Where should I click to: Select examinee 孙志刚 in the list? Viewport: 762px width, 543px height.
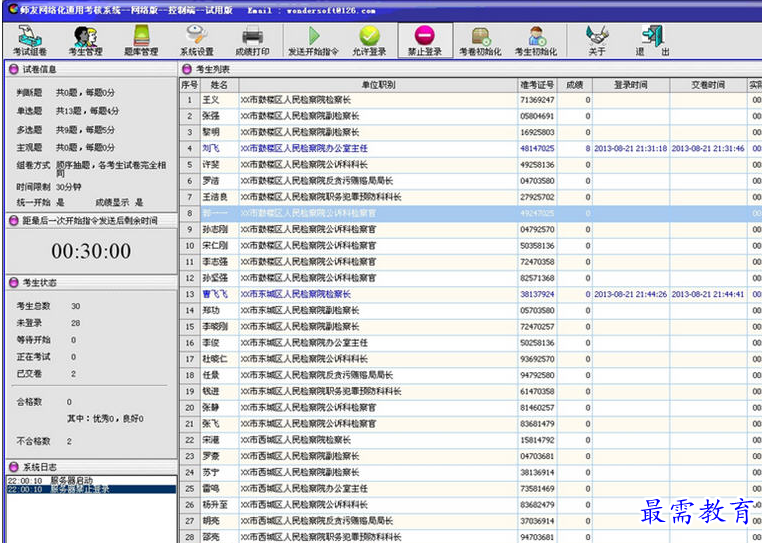[x=215, y=229]
